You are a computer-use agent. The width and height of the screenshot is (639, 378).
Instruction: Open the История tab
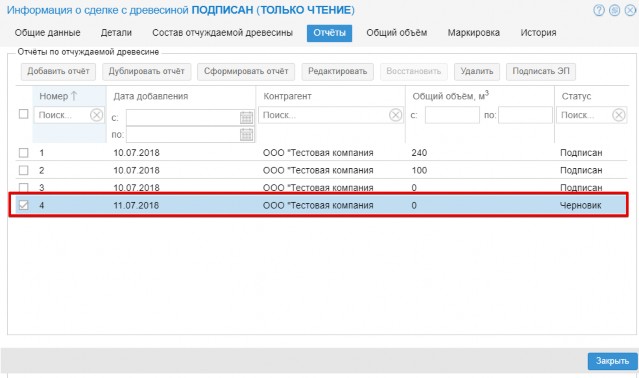pos(538,33)
